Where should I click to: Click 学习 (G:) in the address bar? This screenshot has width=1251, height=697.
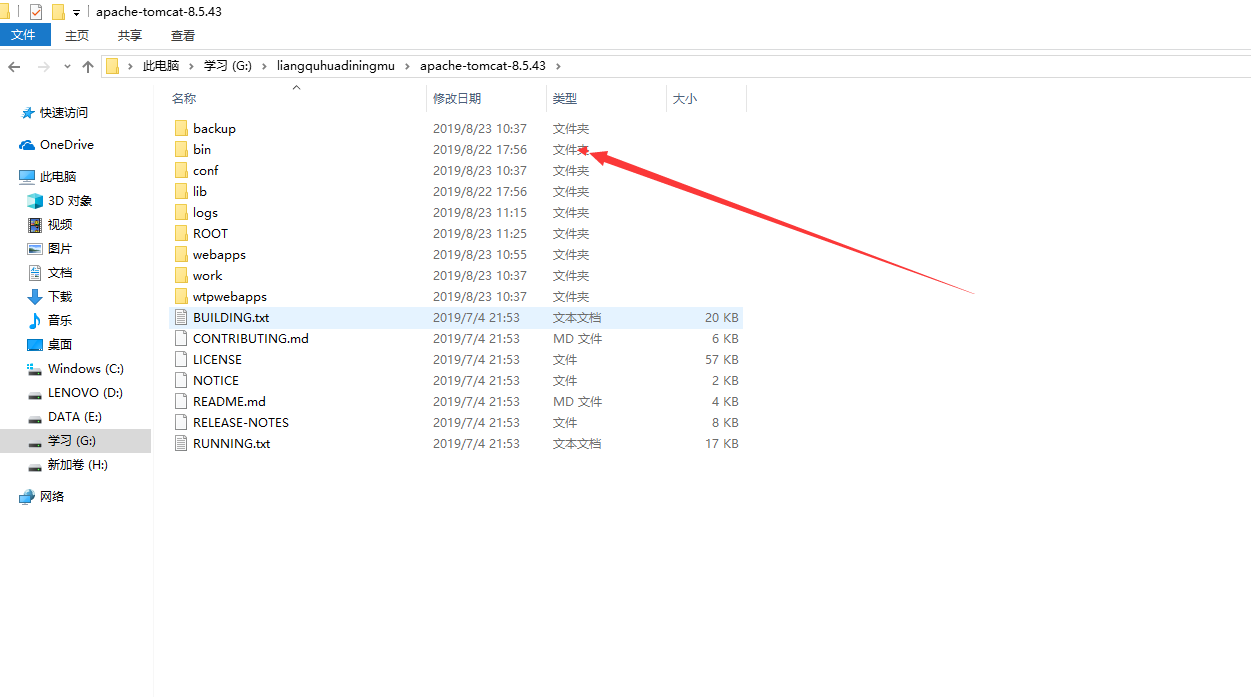click(227, 66)
